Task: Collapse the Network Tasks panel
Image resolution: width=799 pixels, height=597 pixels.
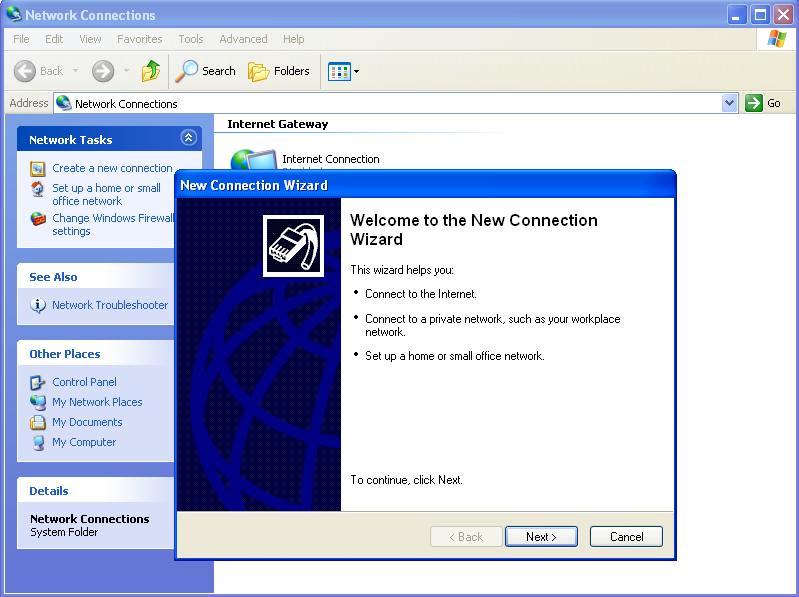Action: point(189,138)
